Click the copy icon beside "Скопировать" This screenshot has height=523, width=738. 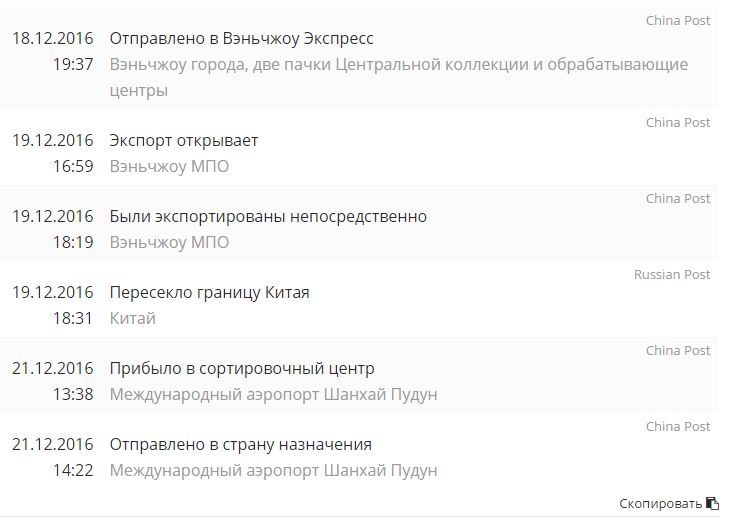(x=712, y=503)
